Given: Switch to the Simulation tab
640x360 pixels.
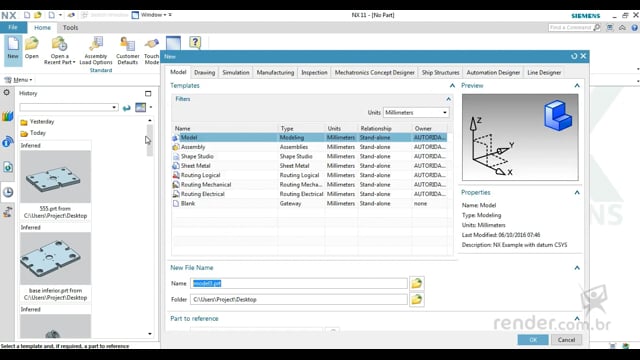Looking at the screenshot, I should 236,72.
